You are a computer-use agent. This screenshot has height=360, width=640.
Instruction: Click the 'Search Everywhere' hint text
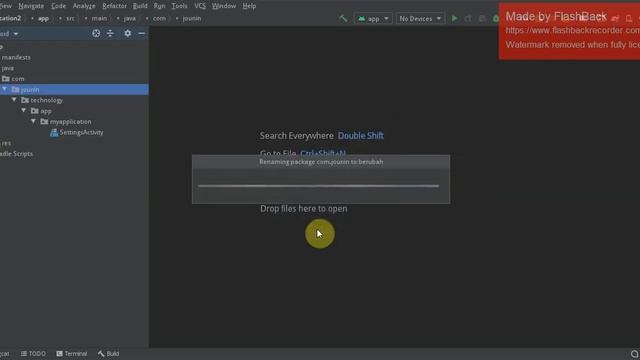pyautogui.click(x=297, y=136)
